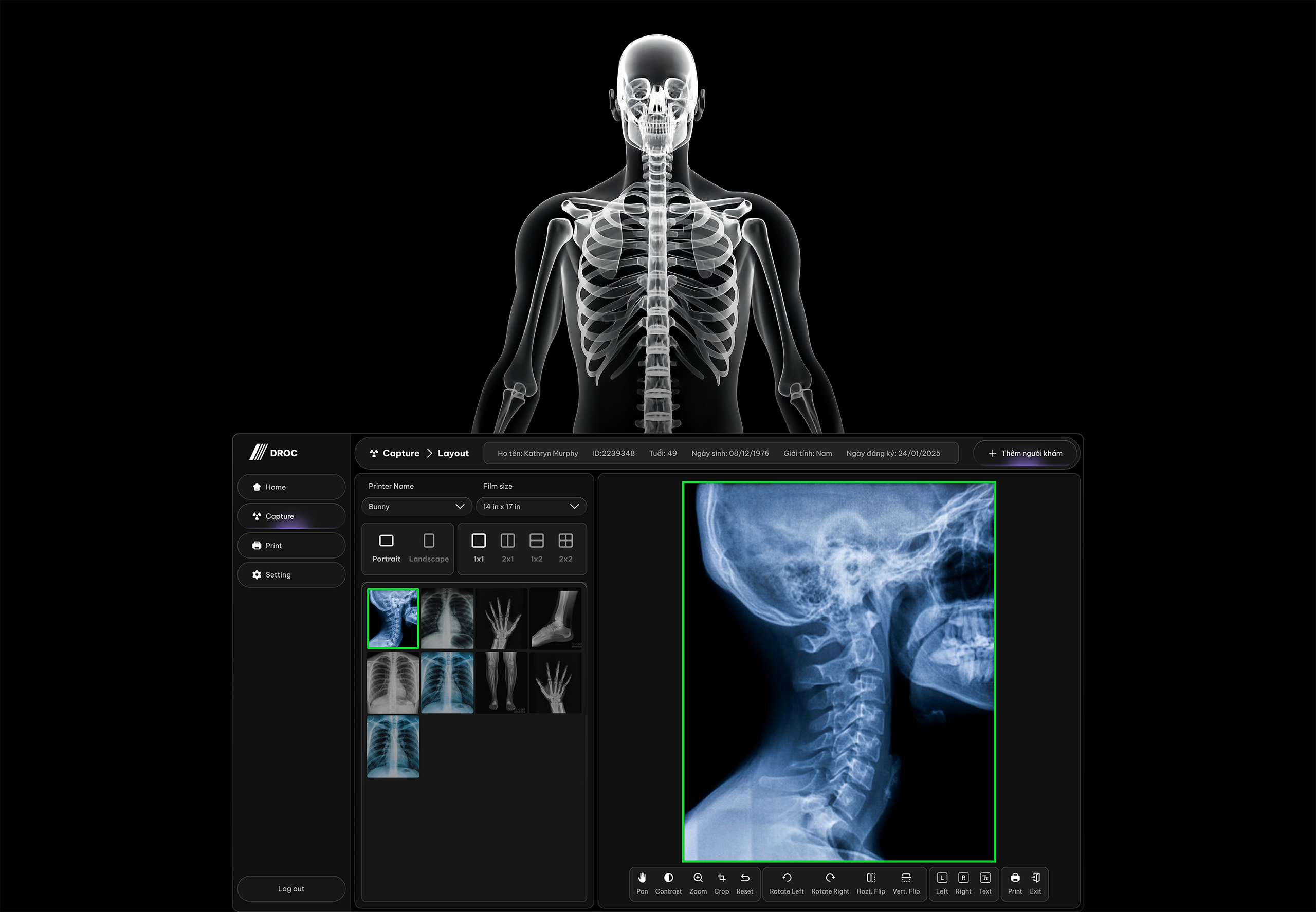This screenshot has height=912, width=1316.
Task: Apply Vert. Flip to image
Action: click(x=906, y=882)
